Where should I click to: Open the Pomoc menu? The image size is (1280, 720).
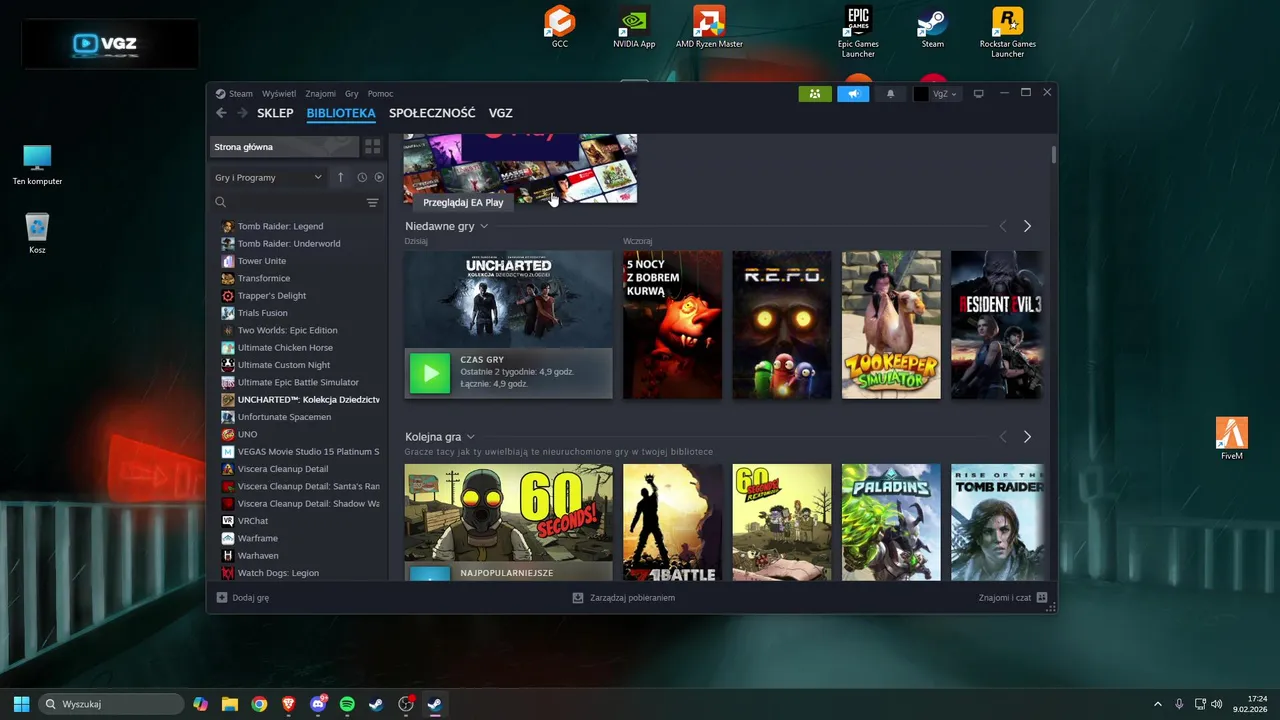point(380,94)
